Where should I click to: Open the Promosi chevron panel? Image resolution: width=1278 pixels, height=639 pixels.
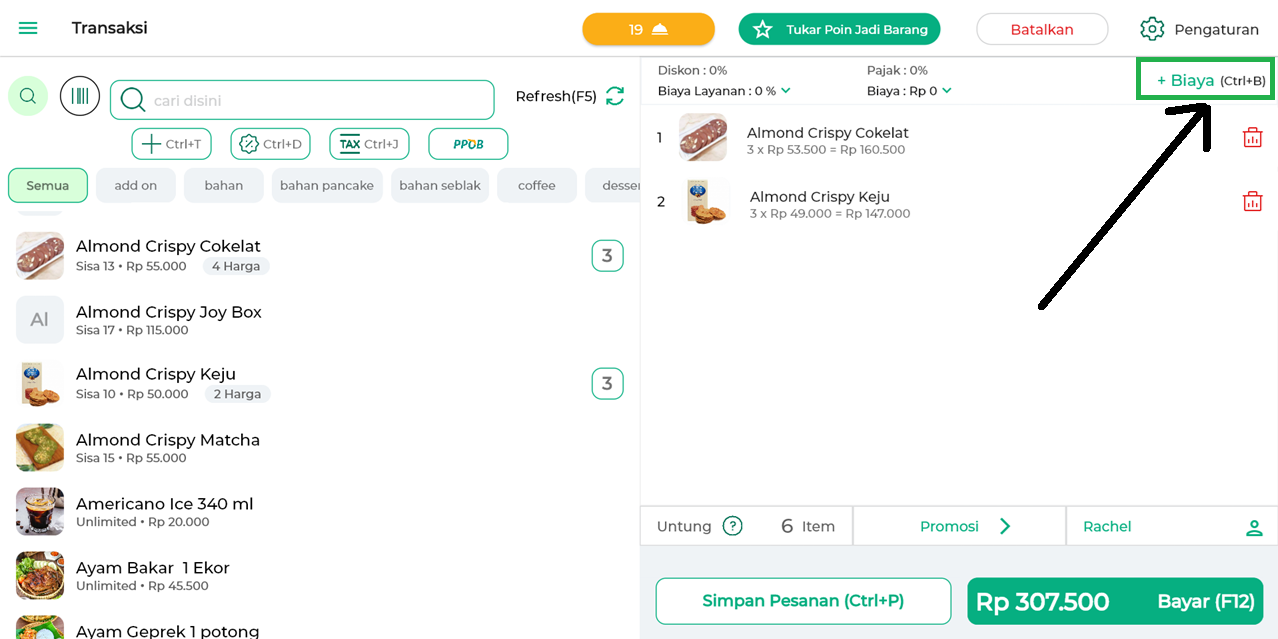point(1005,526)
